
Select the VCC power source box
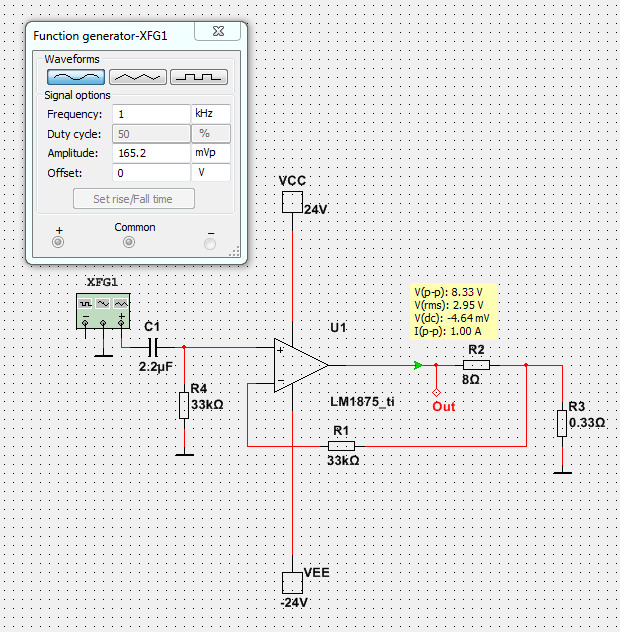click(x=292, y=202)
